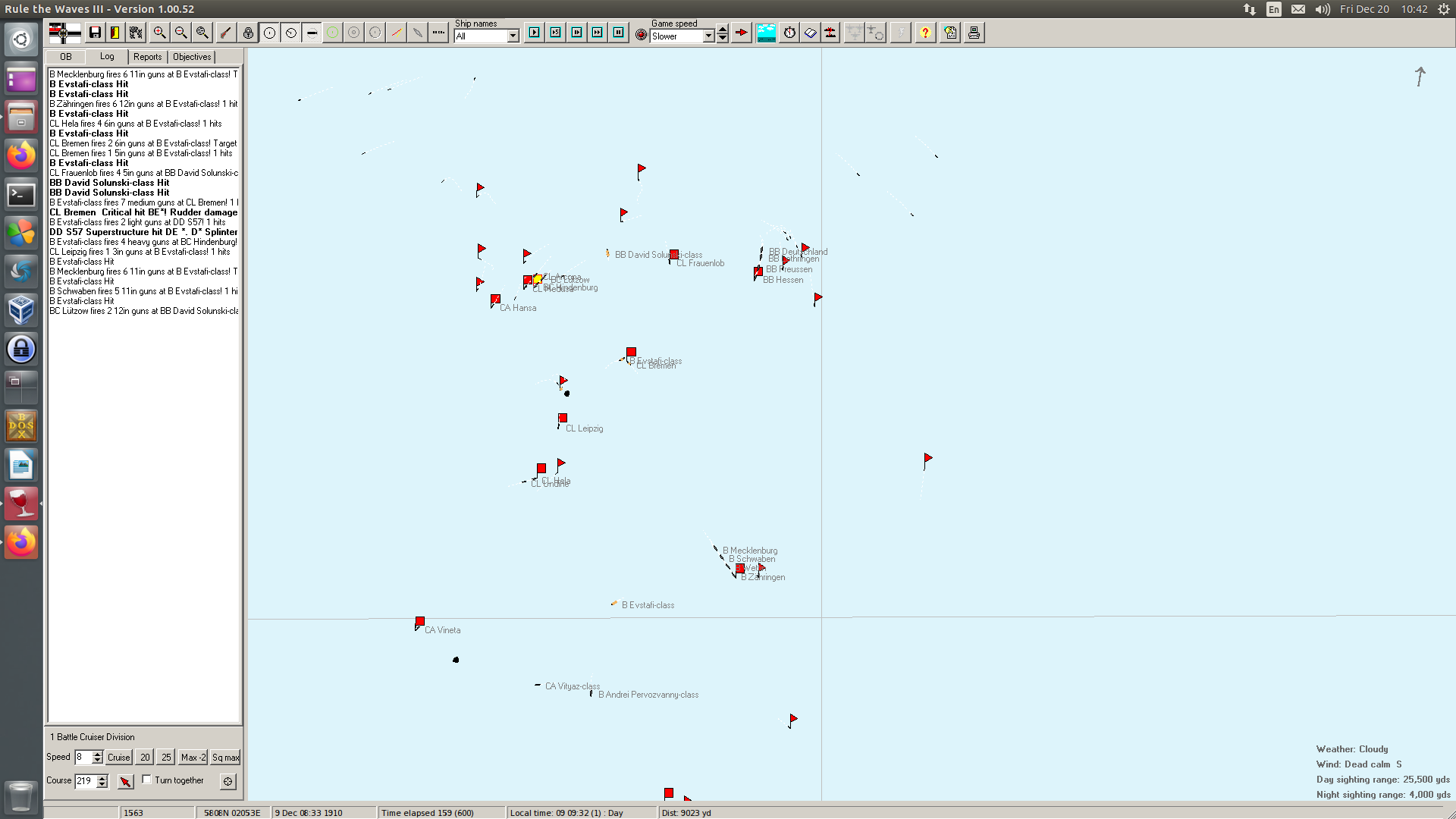Screen dimensions: 1456x819
Task: Click the Speed value input field
Action: [x=83, y=757]
